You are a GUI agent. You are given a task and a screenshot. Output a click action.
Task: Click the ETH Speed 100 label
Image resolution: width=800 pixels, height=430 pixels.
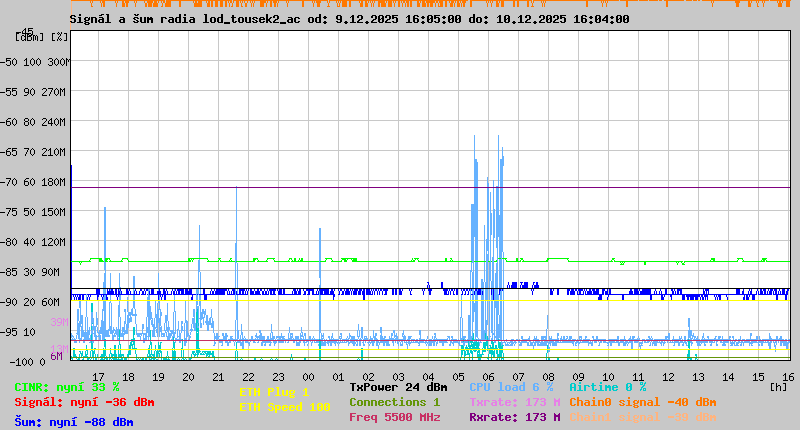pos(284,407)
